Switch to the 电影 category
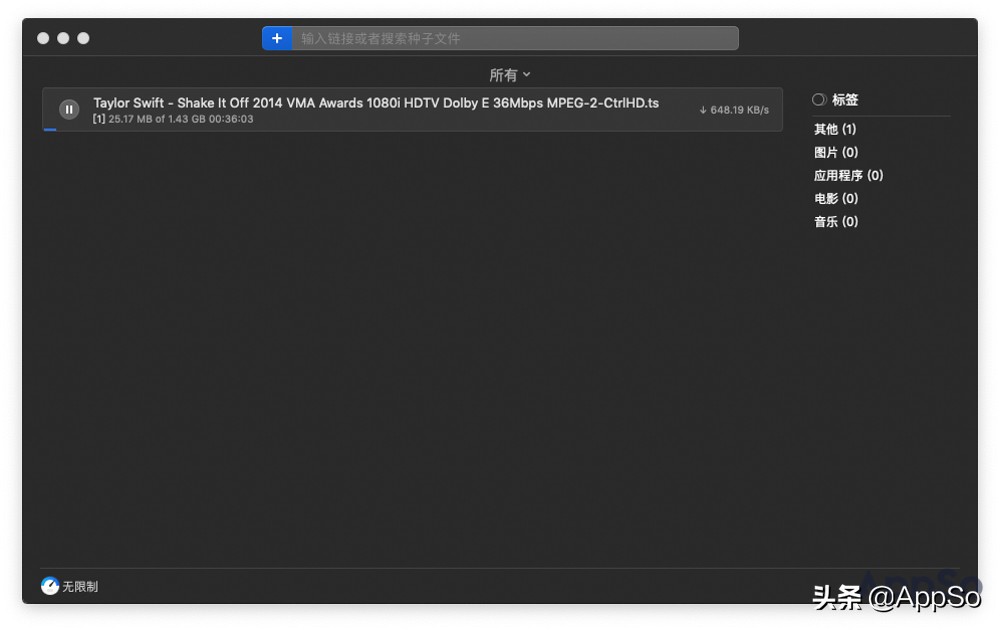 834,198
